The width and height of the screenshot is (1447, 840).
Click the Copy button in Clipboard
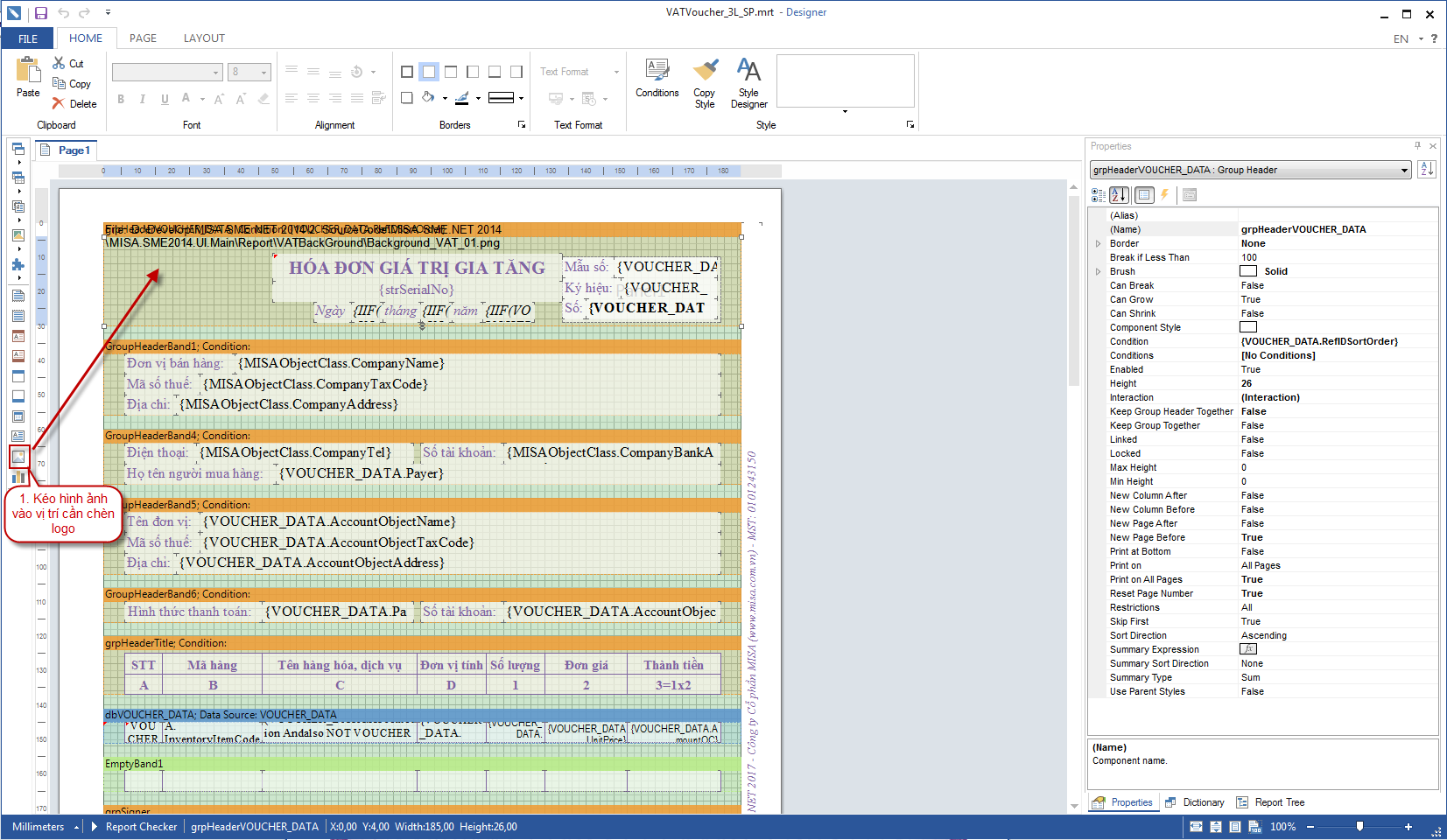[72, 83]
